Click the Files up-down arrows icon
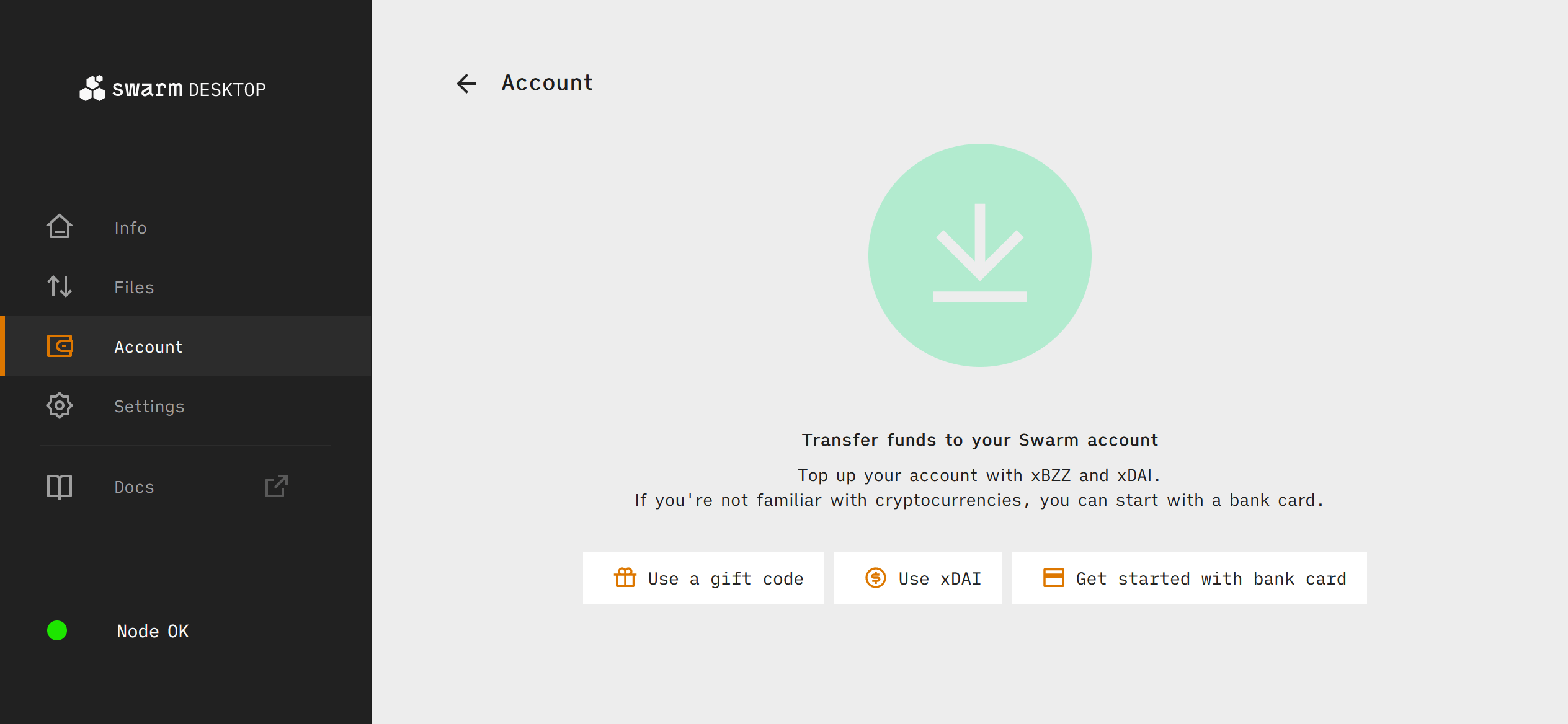This screenshot has height=724, width=1568. point(60,286)
